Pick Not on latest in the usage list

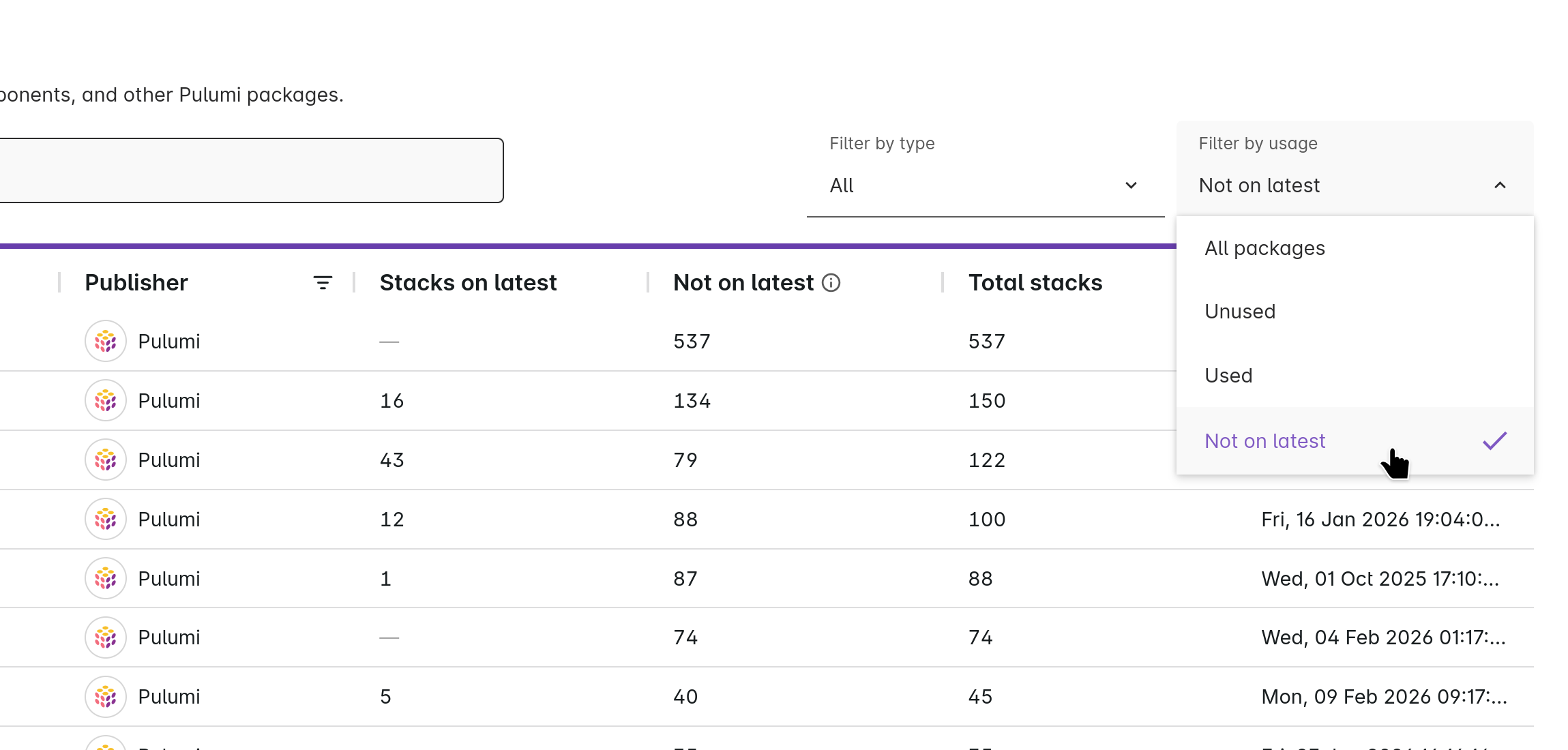[x=1264, y=441]
